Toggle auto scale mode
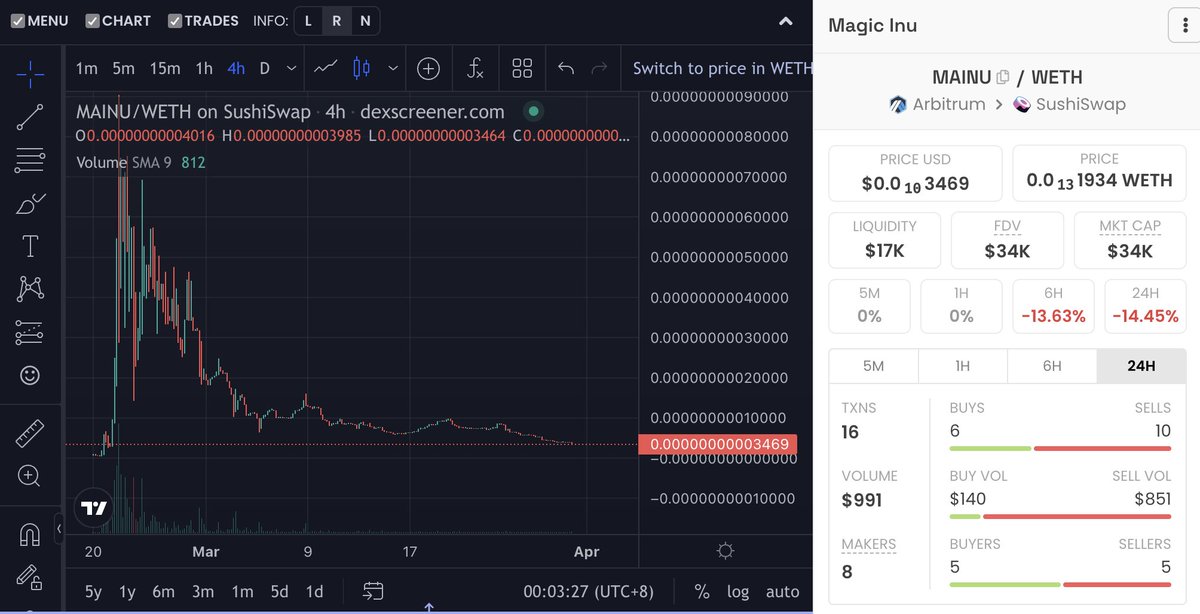This screenshot has height=614, width=1200. coord(782,591)
